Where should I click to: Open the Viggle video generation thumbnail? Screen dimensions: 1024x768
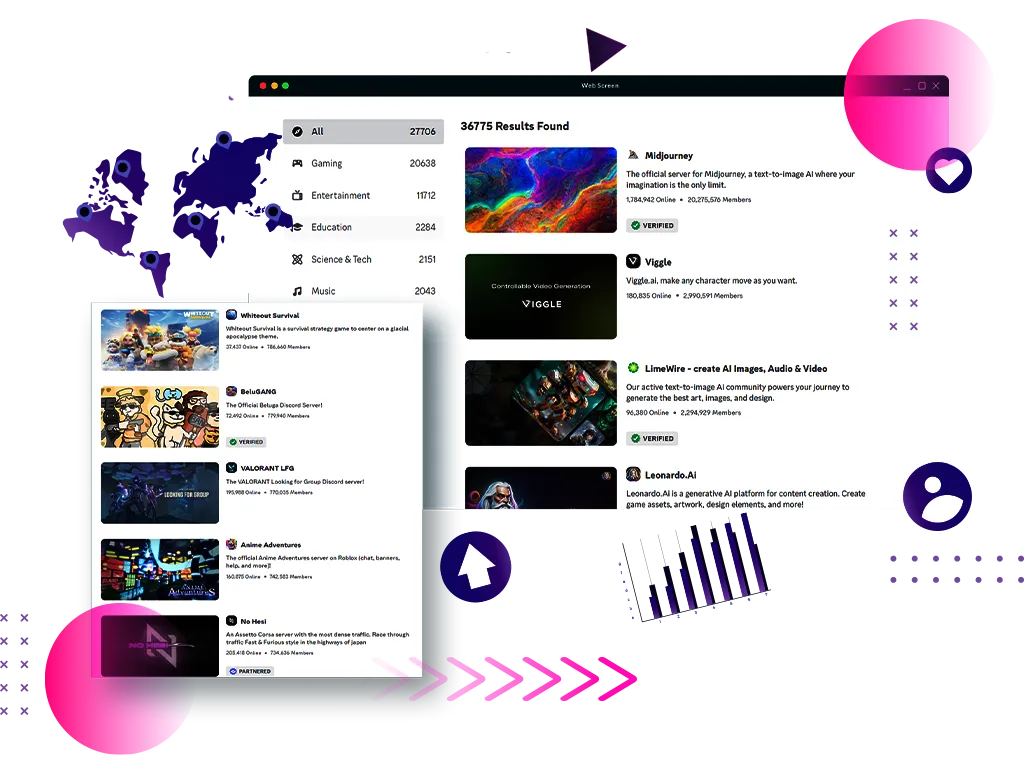coord(541,296)
